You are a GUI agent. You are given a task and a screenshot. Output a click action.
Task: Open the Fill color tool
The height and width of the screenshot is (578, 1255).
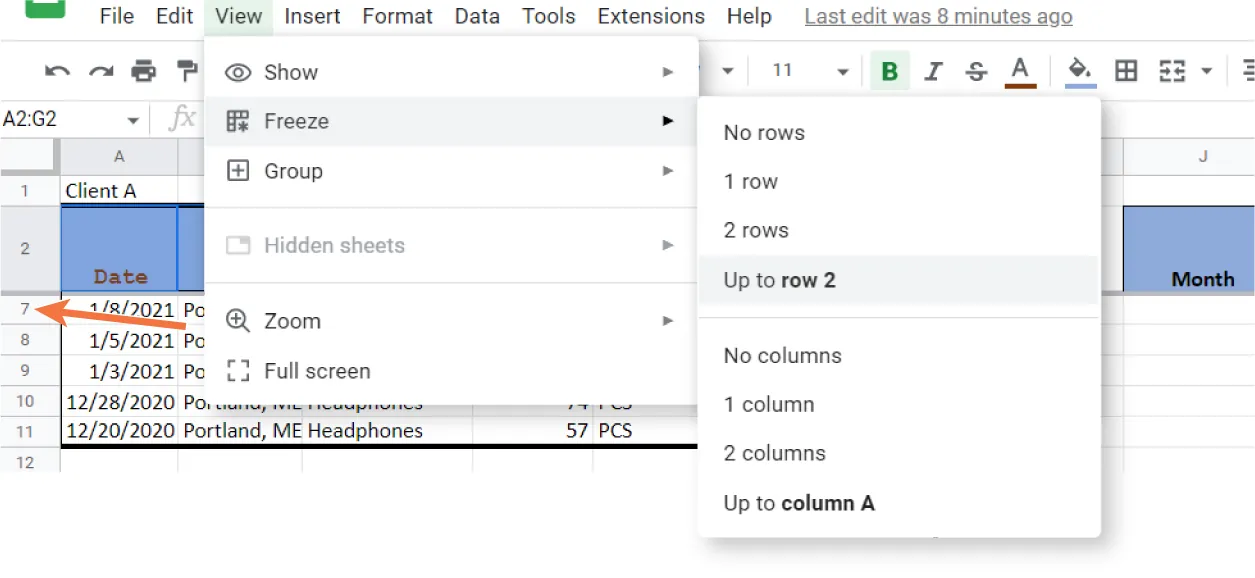point(1079,71)
